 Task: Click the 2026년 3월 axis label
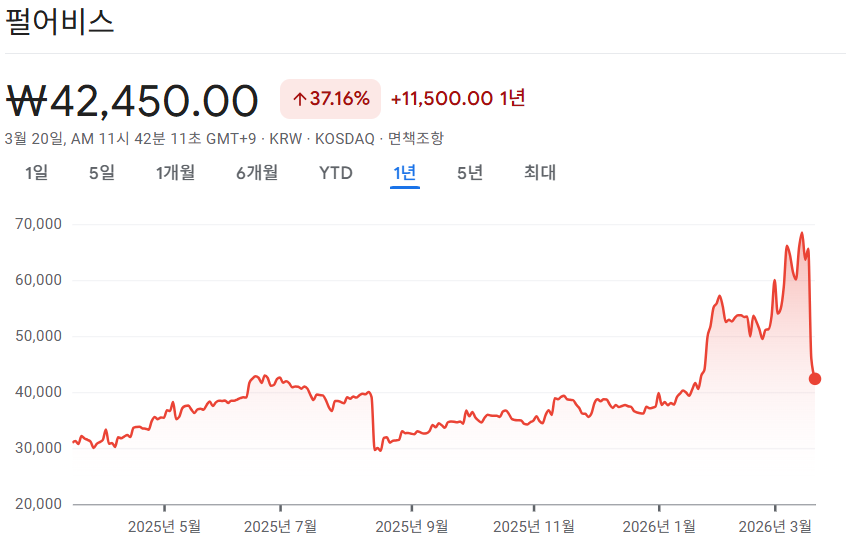tap(775, 526)
